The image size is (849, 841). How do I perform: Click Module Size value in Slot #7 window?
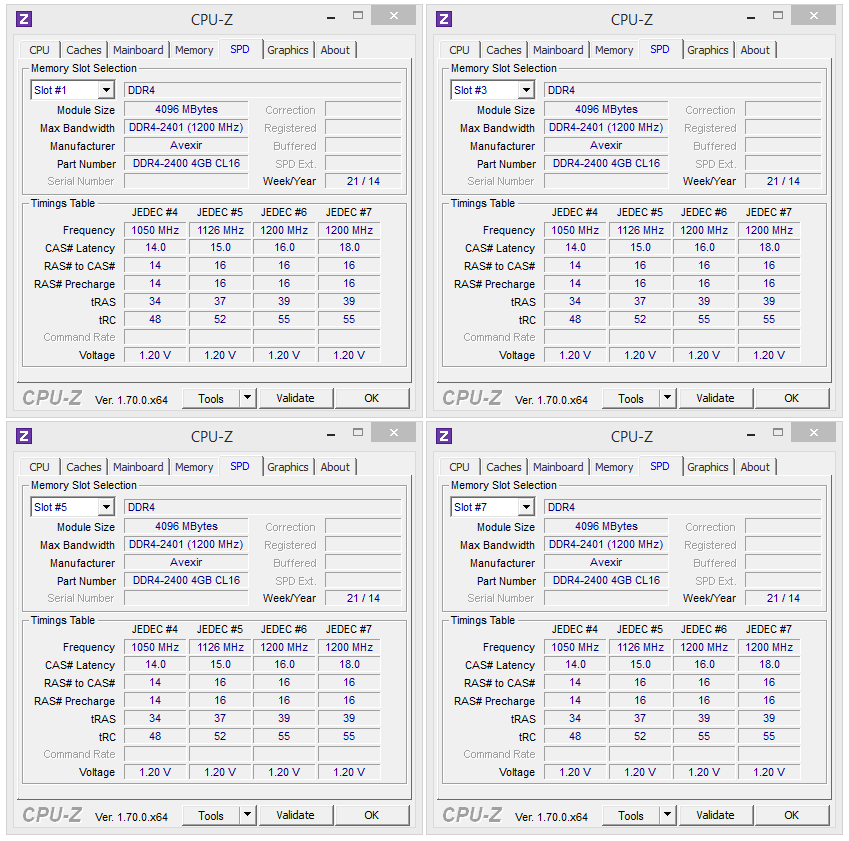(606, 526)
